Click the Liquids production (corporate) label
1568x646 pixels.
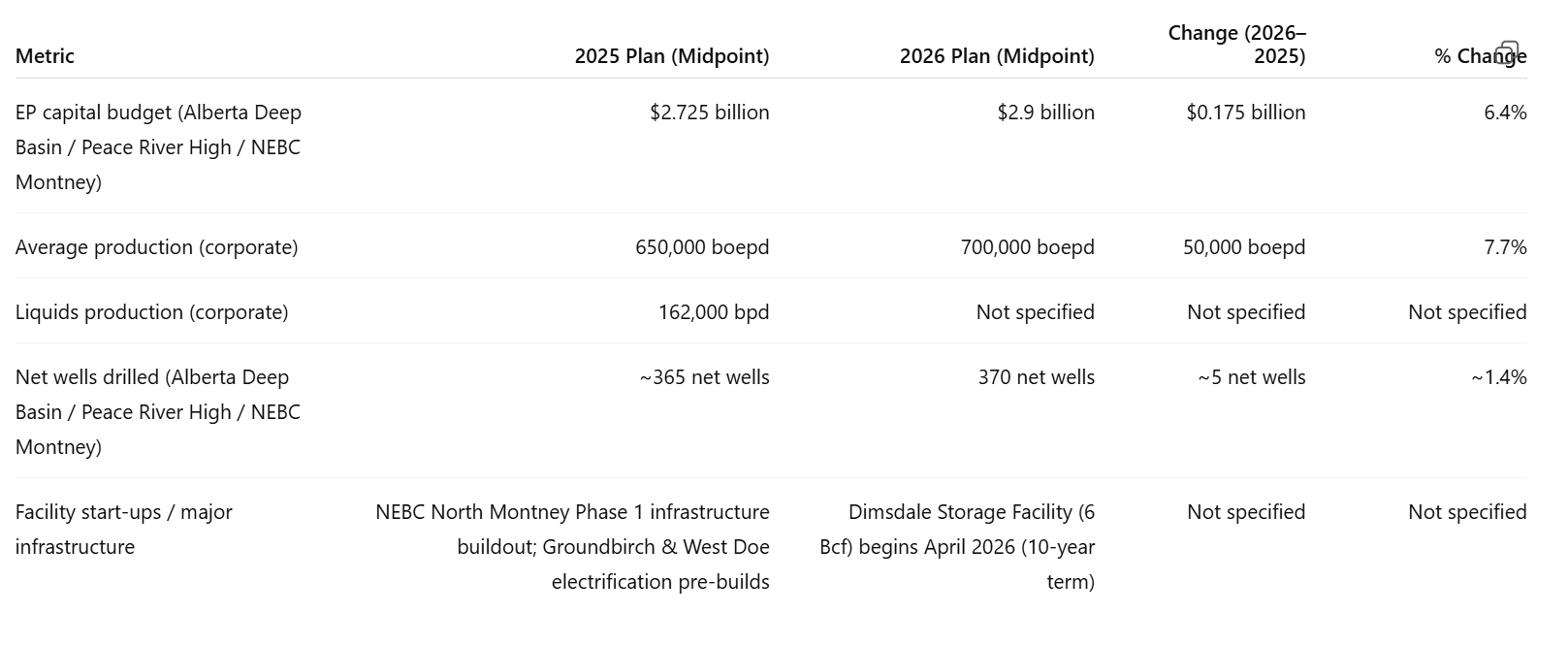tap(152, 312)
